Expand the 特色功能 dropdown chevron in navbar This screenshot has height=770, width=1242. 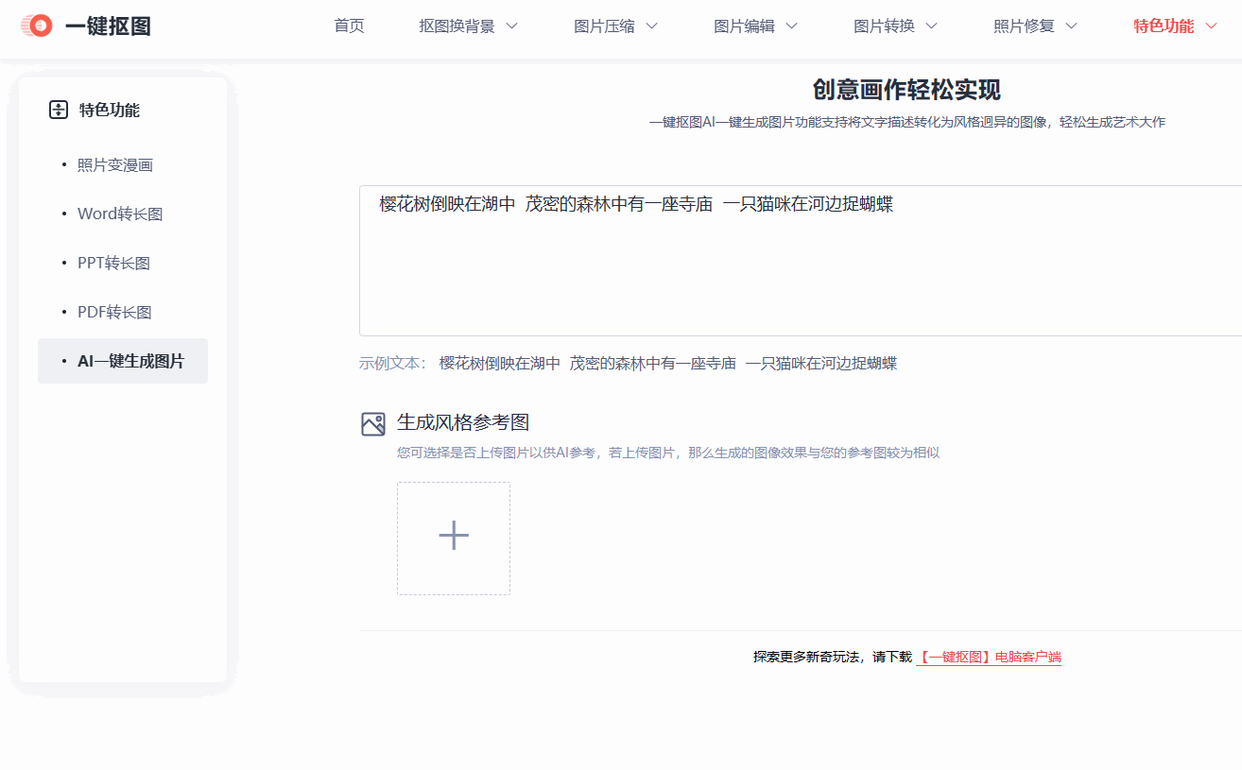click(1212, 26)
